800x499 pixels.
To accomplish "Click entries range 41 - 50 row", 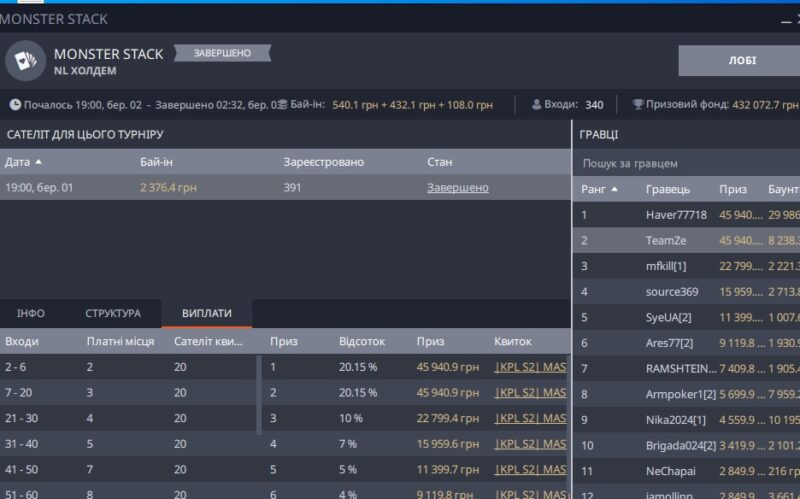I will point(128,469).
